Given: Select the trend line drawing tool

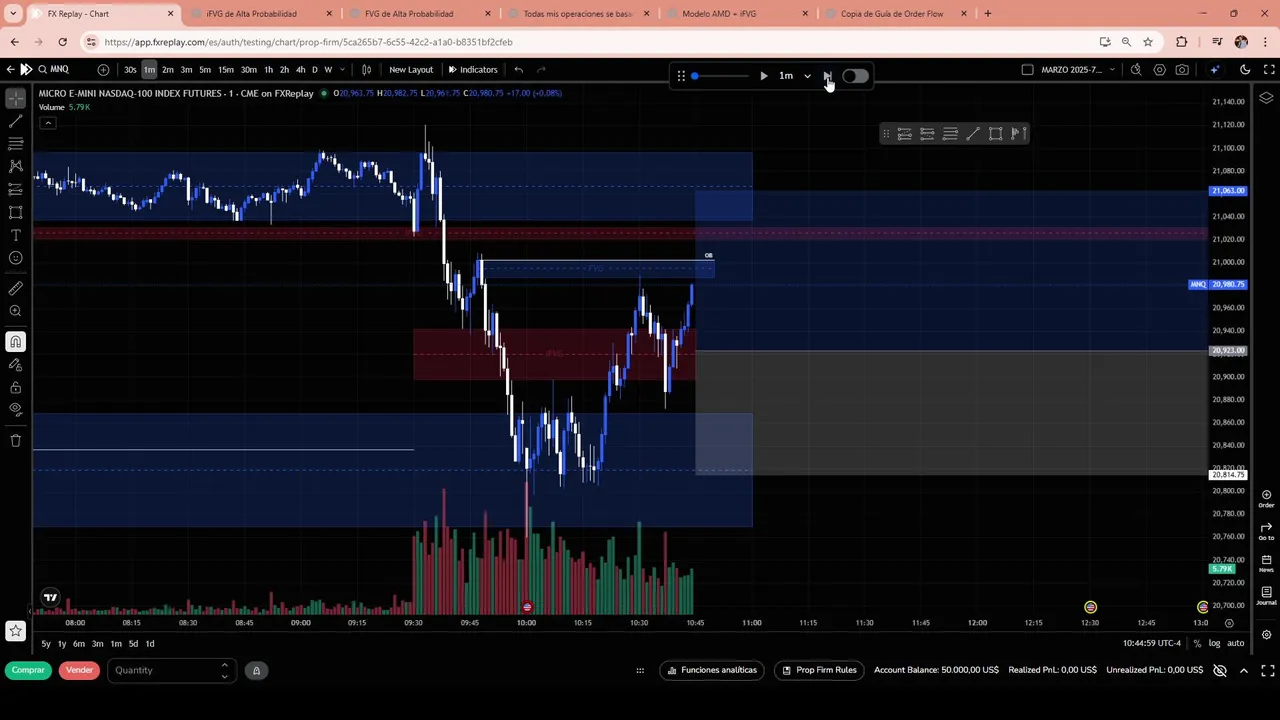Looking at the screenshot, I should click(15, 121).
